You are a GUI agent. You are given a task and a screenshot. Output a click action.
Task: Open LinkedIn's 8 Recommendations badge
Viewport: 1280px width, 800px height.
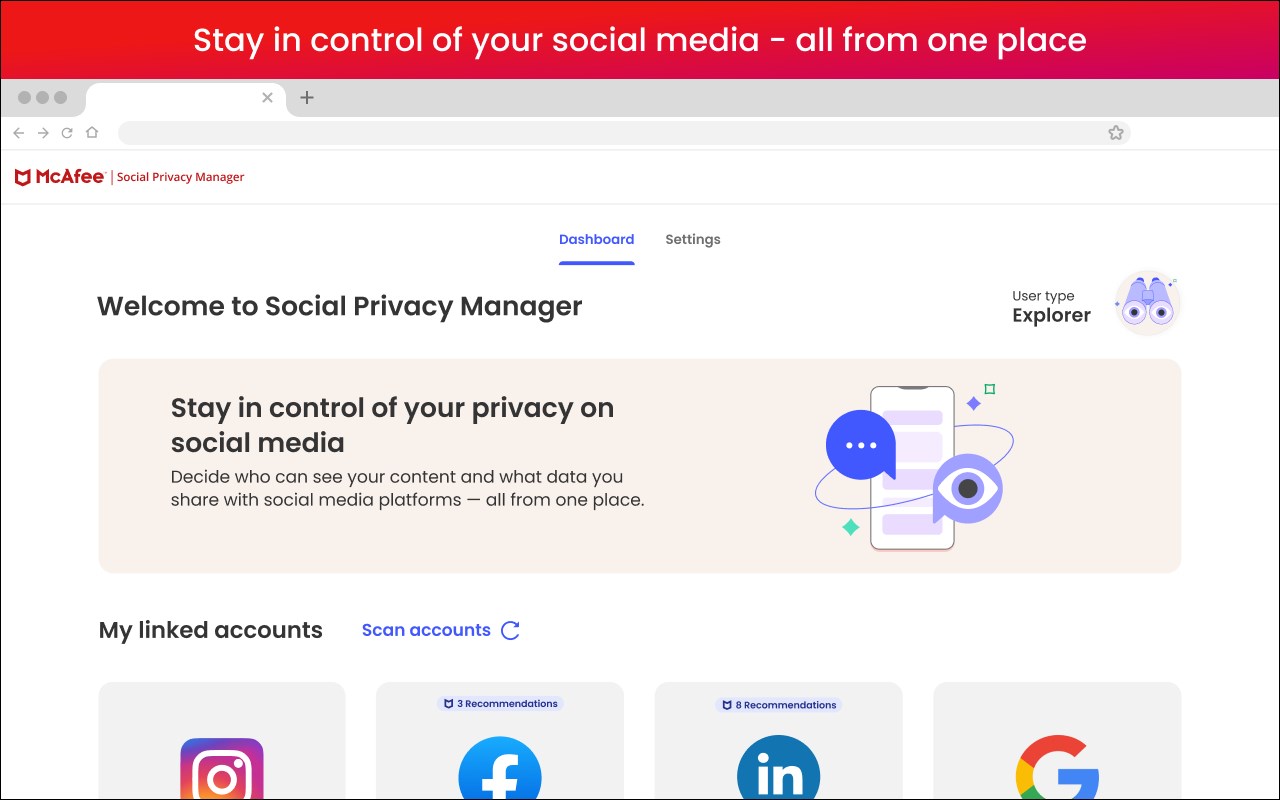[x=778, y=705]
